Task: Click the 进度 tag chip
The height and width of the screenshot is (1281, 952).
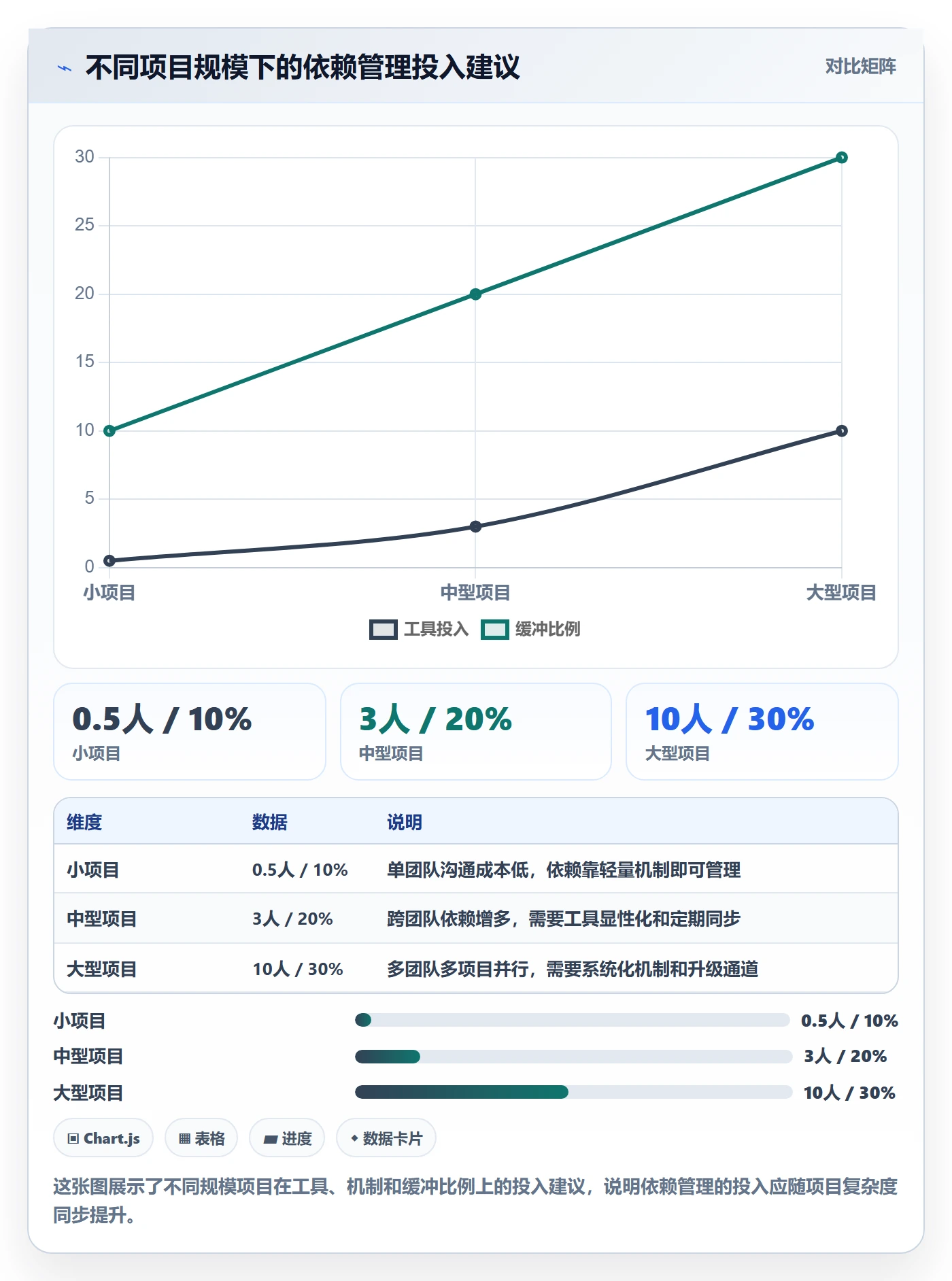Action: (287, 1138)
